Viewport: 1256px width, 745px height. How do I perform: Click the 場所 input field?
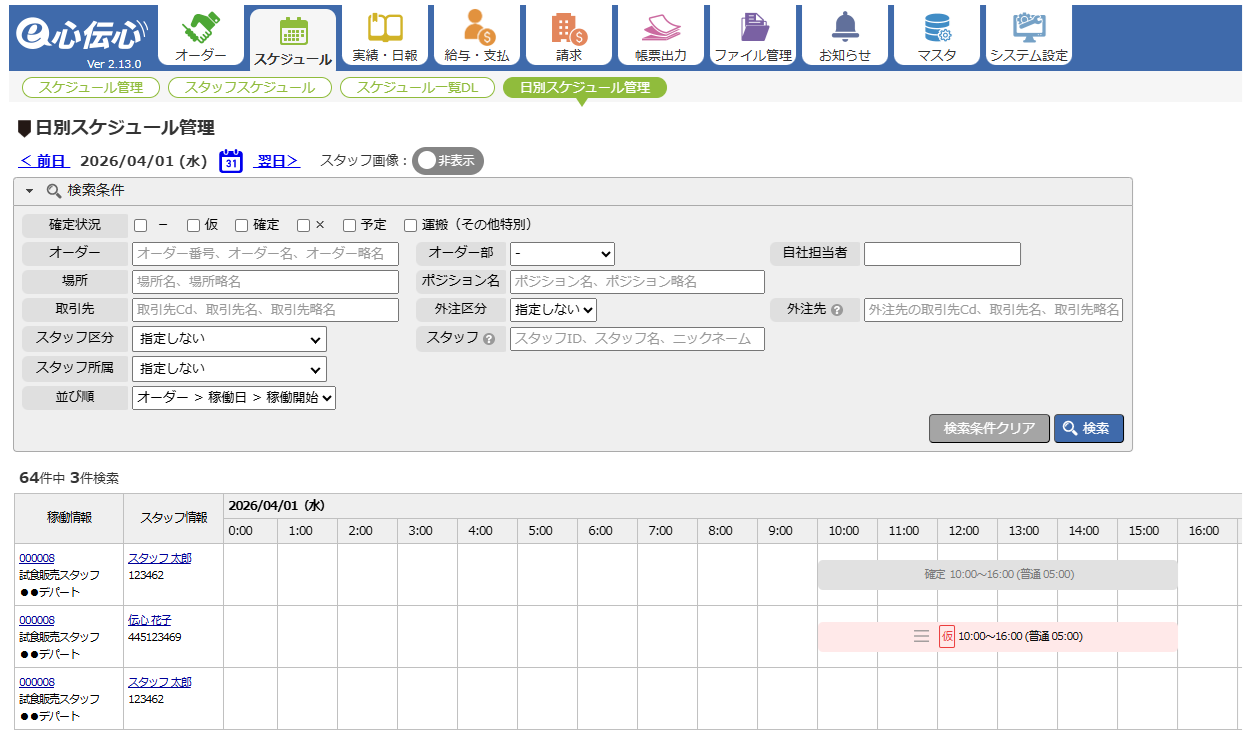(x=265, y=282)
